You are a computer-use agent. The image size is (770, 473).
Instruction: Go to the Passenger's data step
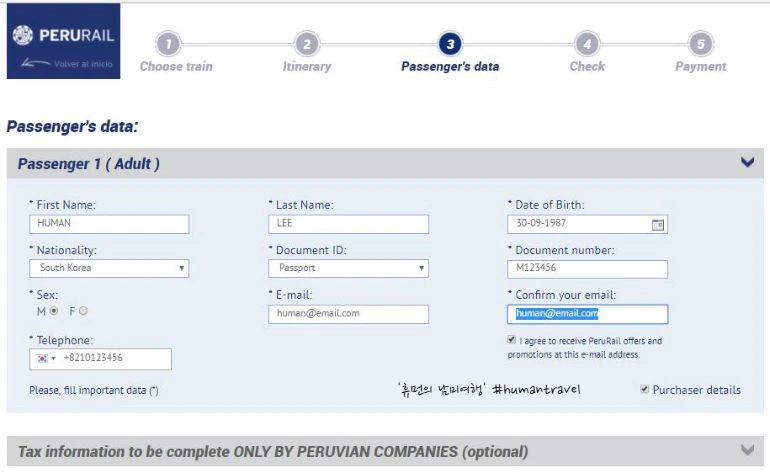click(450, 44)
